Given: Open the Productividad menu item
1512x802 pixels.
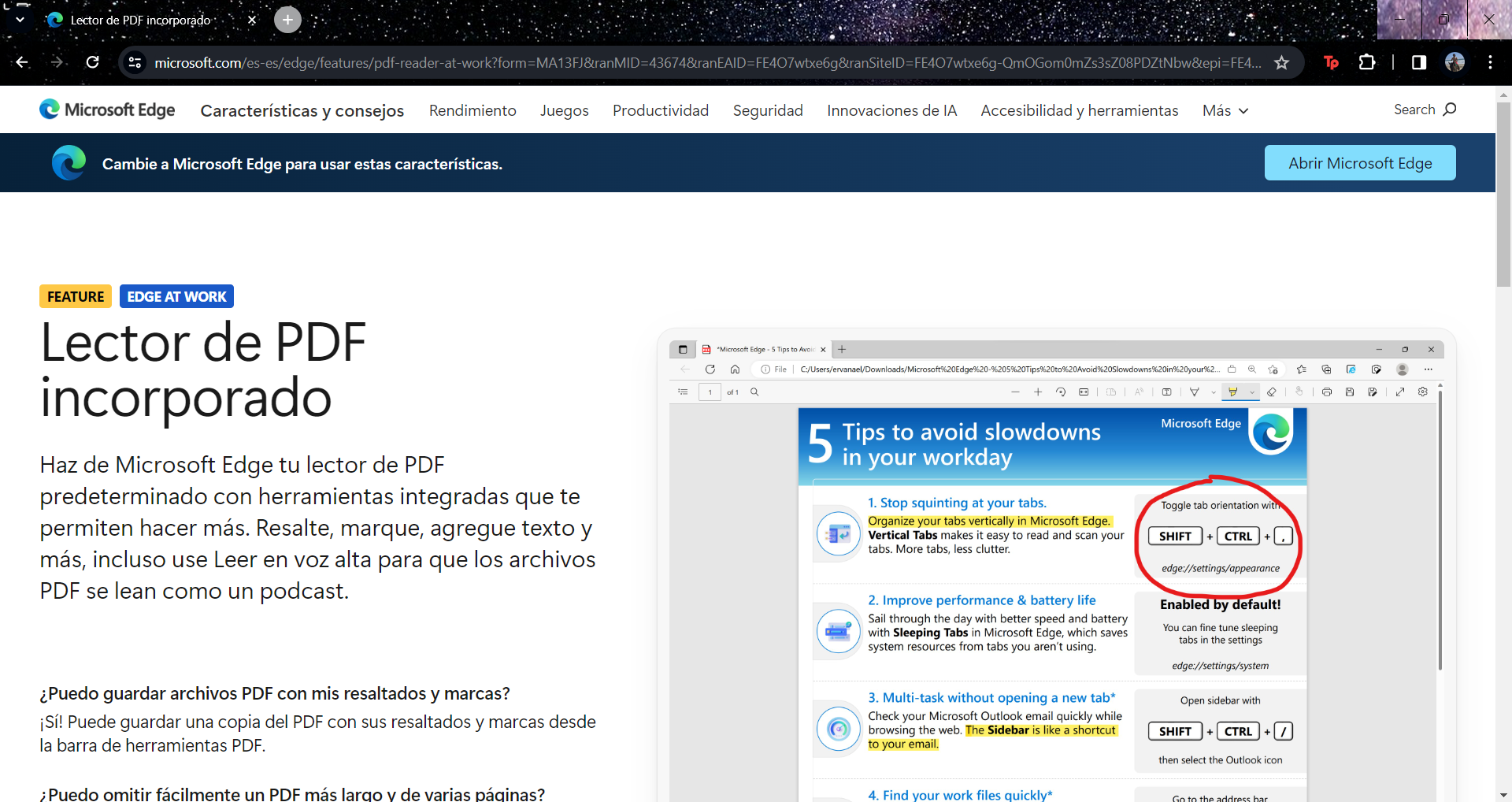Looking at the screenshot, I should tap(661, 110).
